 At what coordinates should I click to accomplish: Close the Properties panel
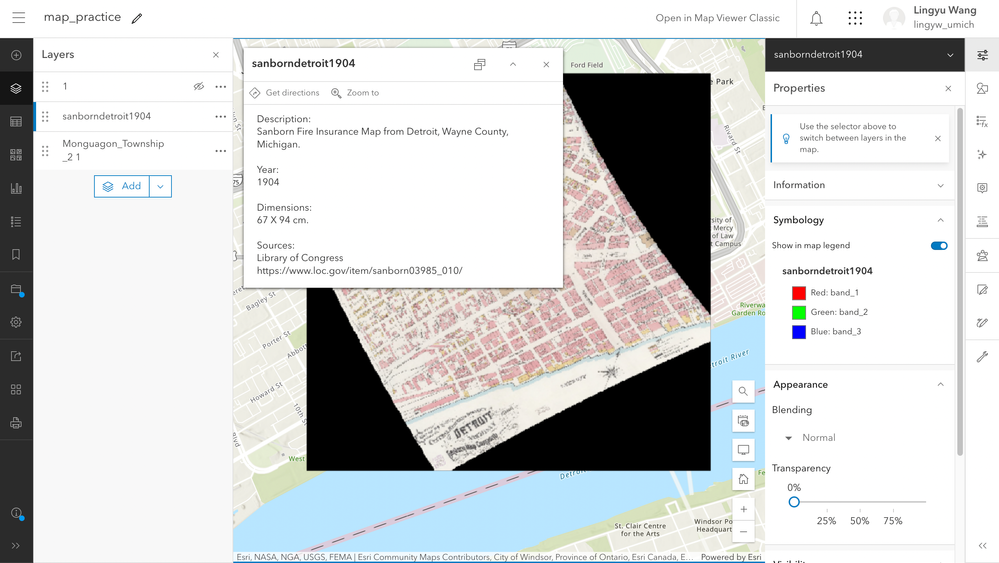coord(948,89)
